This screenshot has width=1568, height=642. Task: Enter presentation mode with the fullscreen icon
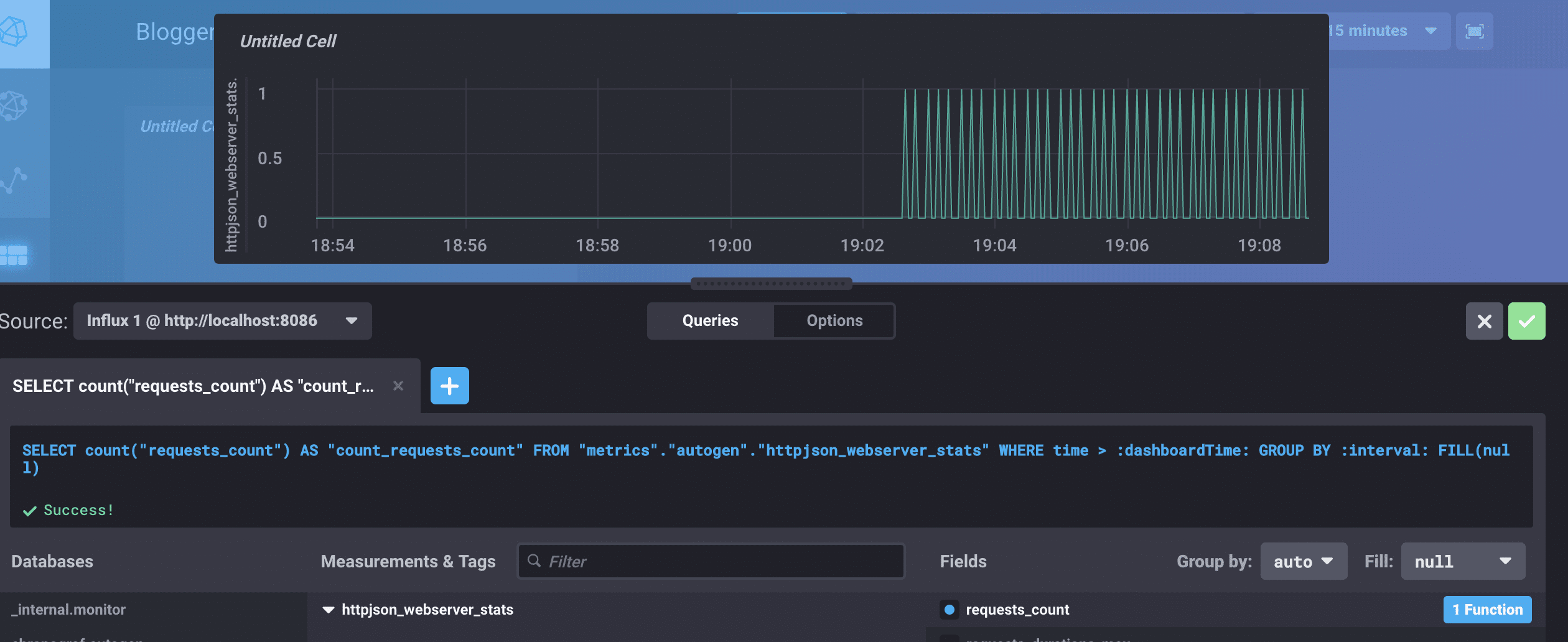pos(1474,31)
